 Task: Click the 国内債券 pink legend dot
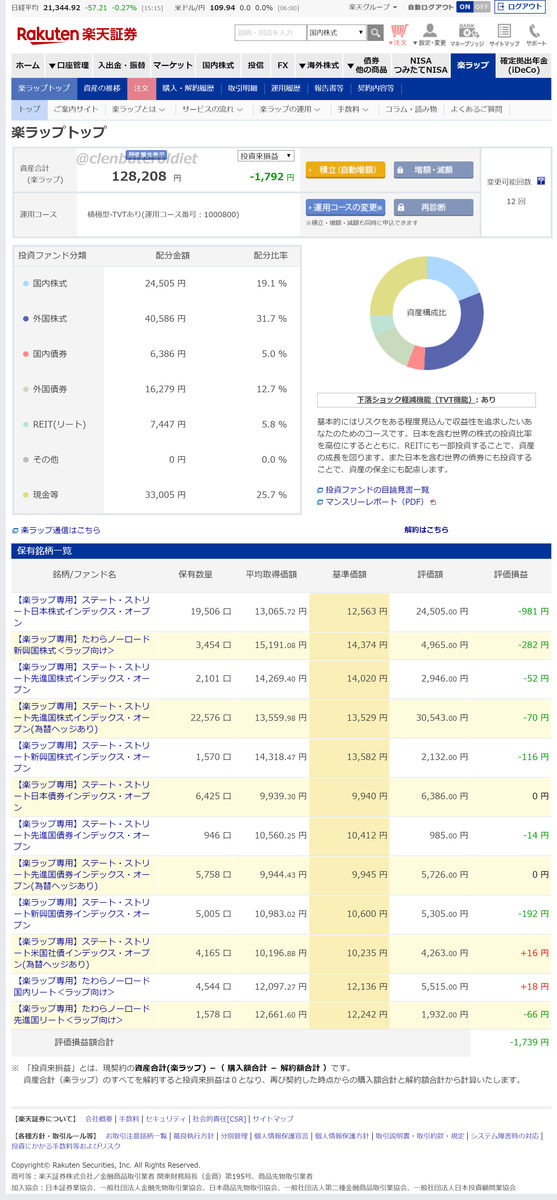click(x=25, y=354)
